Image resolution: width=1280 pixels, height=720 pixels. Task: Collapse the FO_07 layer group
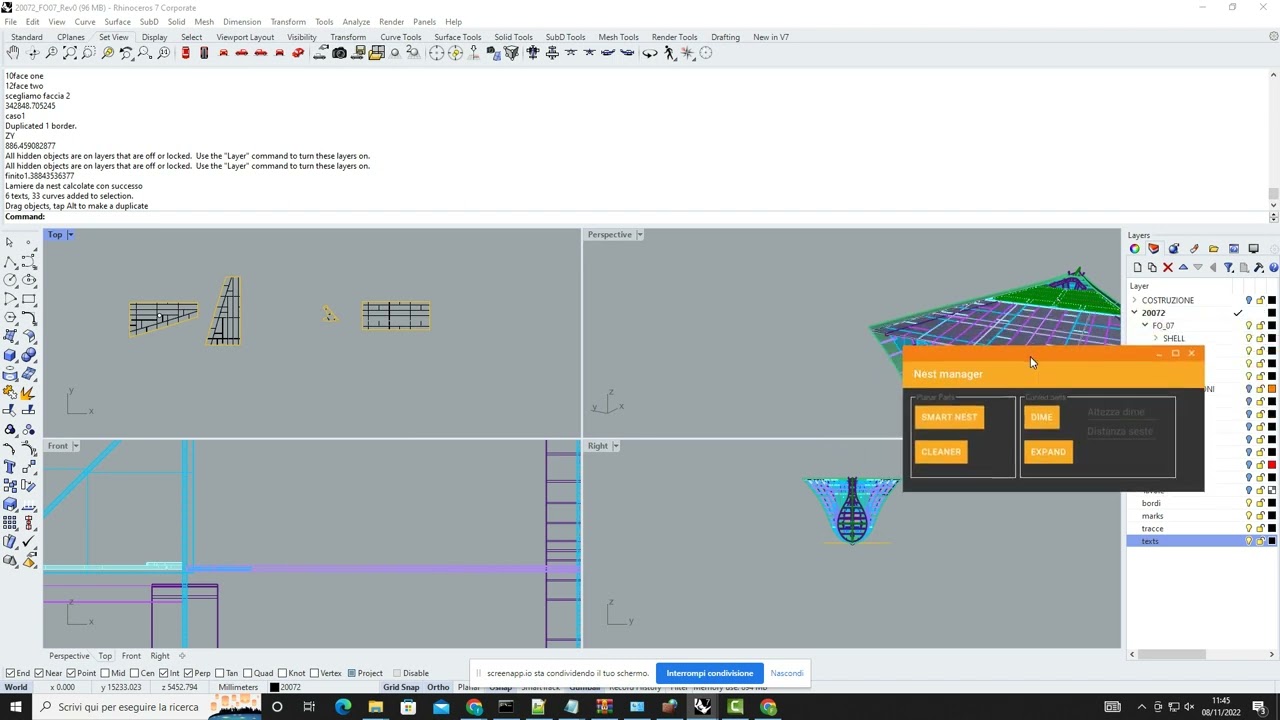pos(1145,325)
